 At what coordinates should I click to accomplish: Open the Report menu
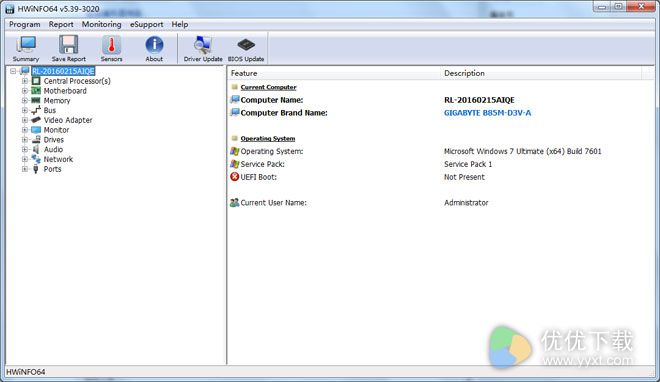[61, 24]
